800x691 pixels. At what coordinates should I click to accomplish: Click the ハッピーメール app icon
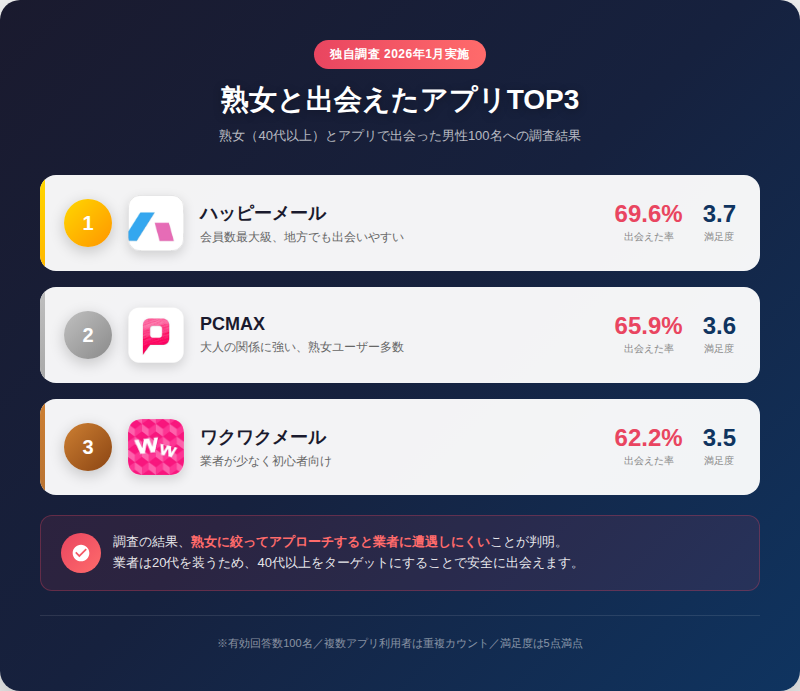tap(155, 223)
